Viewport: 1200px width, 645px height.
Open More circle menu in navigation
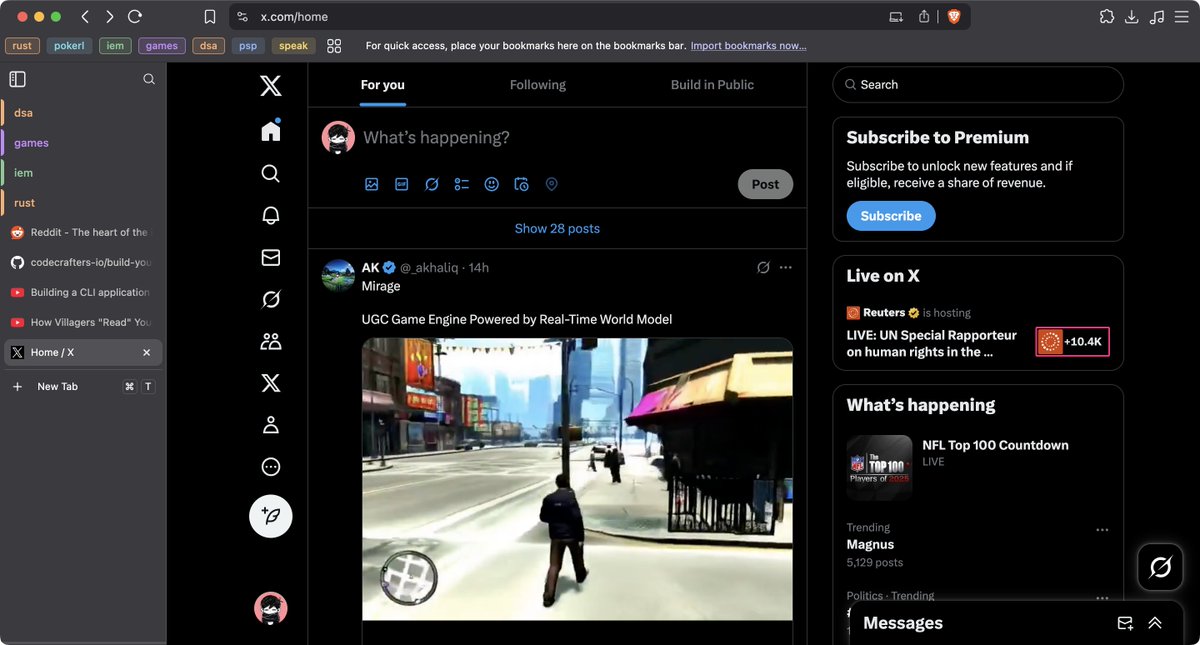(x=270, y=467)
